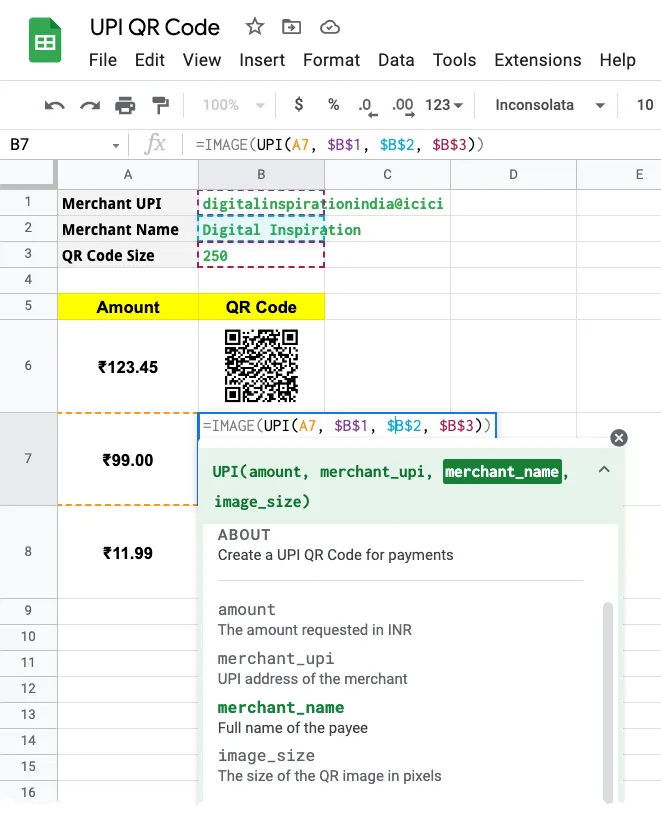
Task: Select the Paint format tool
Action: coord(158,105)
